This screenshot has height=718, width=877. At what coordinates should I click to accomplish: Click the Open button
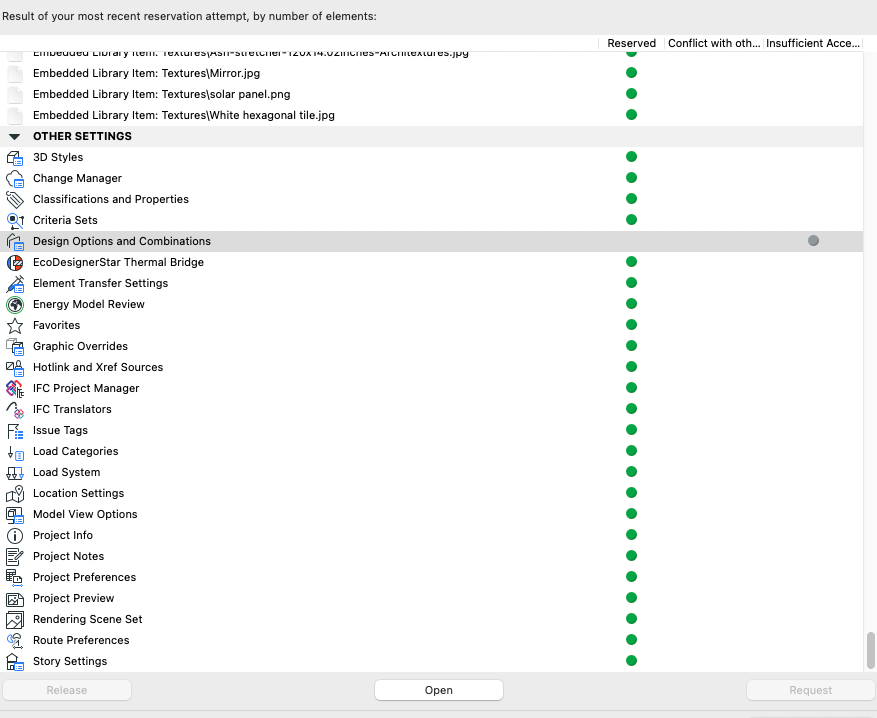point(438,690)
